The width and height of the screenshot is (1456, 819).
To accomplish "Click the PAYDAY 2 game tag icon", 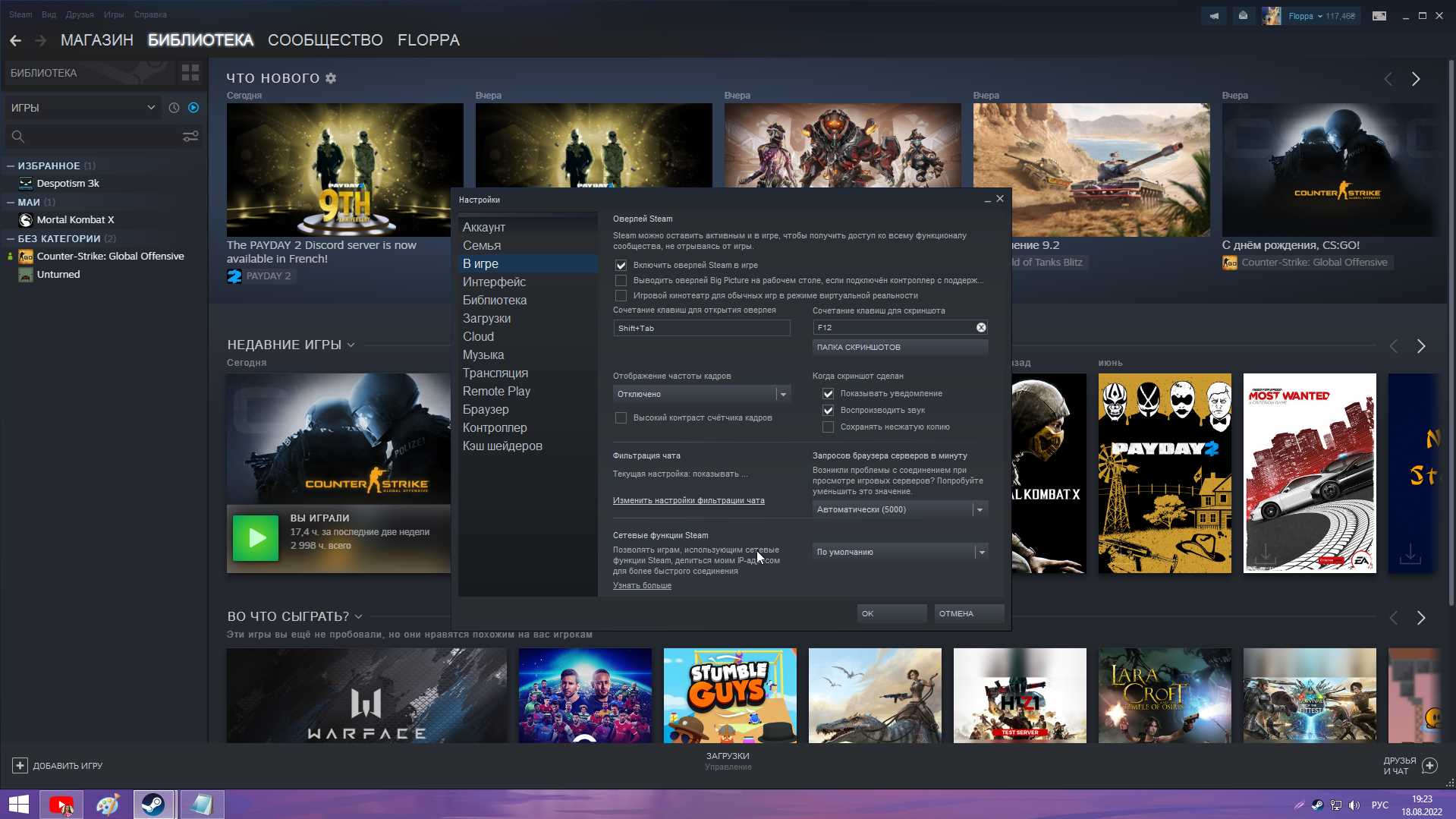I will click(234, 276).
